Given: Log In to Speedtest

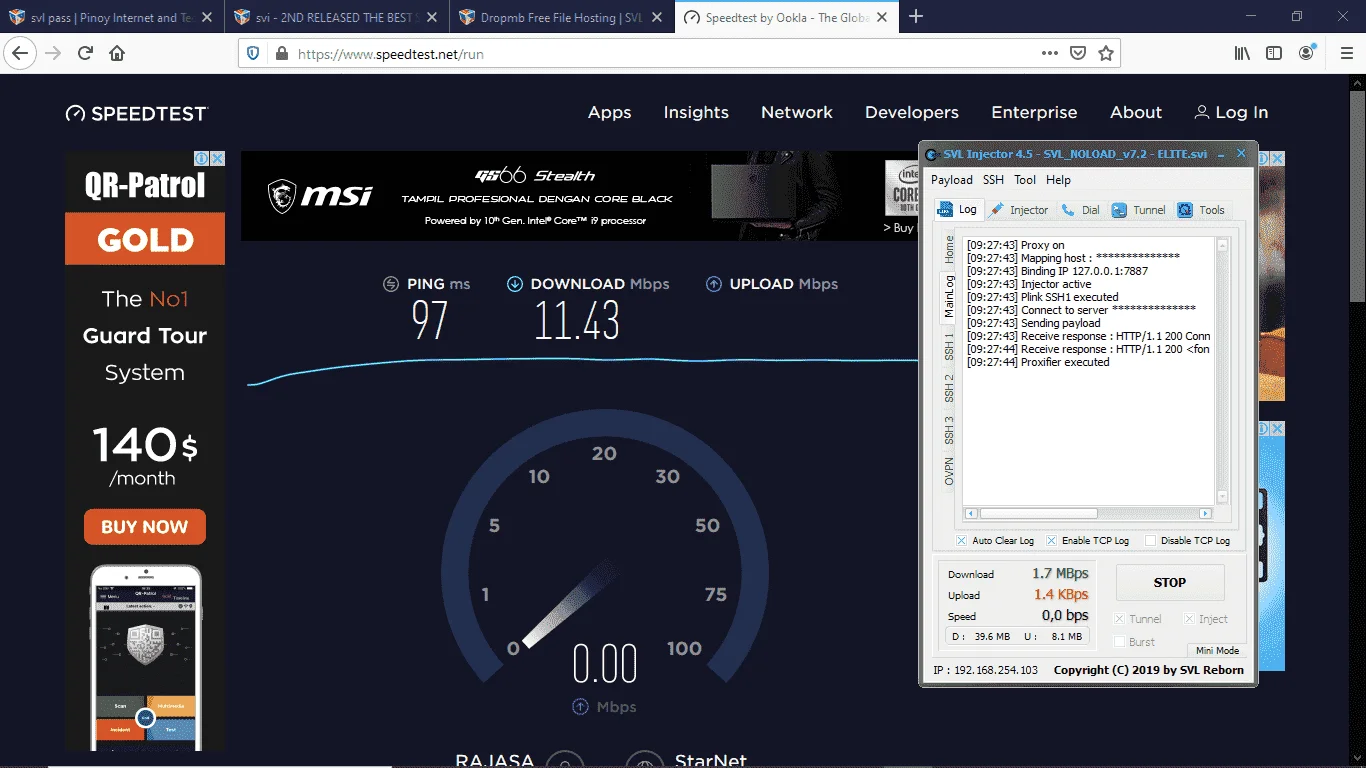Looking at the screenshot, I should pos(1231,113).
